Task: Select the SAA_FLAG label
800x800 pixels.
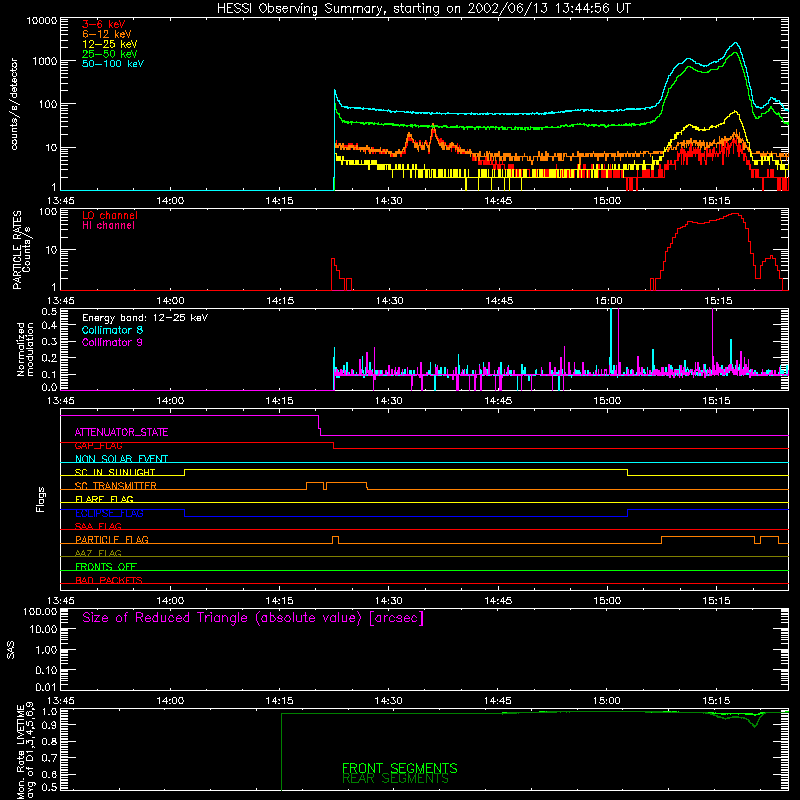Action: 98,526
